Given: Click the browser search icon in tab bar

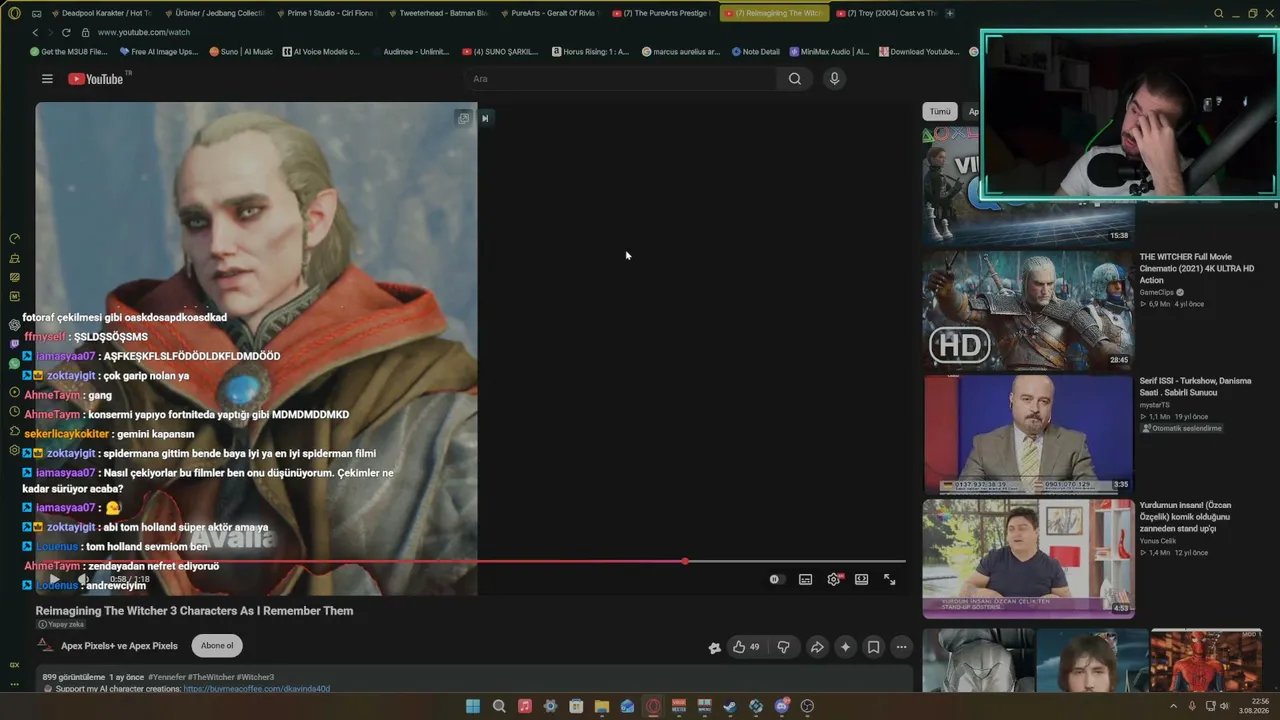Looking at the screenshot, I should [1218, 13].
